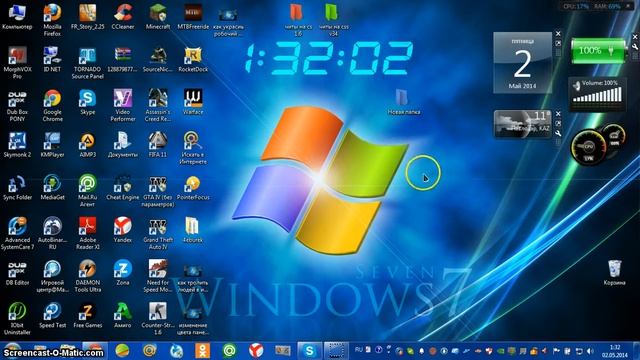Screen dimensions: 640x360
Task: Open Adobe Reader XI shortcut
Action: click(87, 233)
